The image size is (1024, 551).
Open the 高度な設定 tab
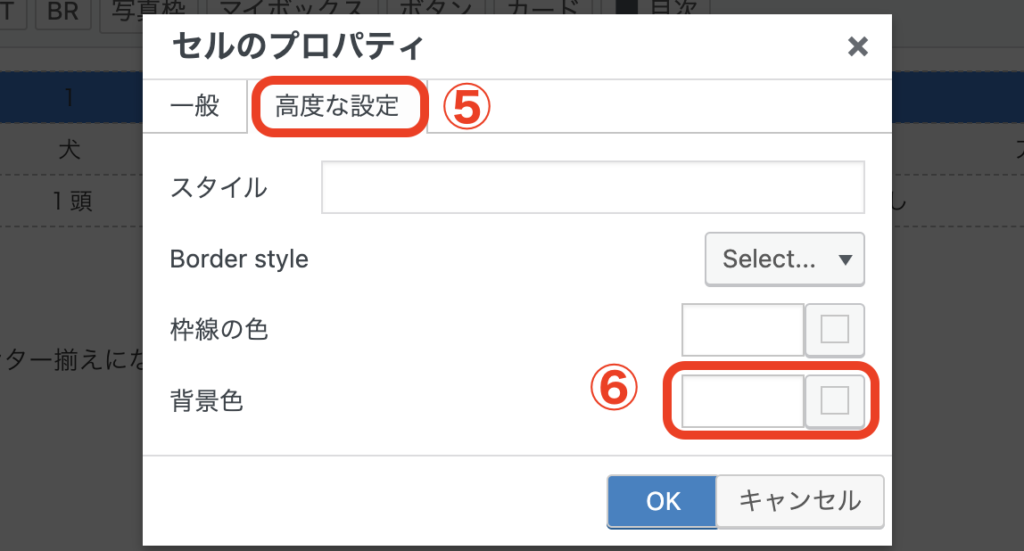[337, 106]
